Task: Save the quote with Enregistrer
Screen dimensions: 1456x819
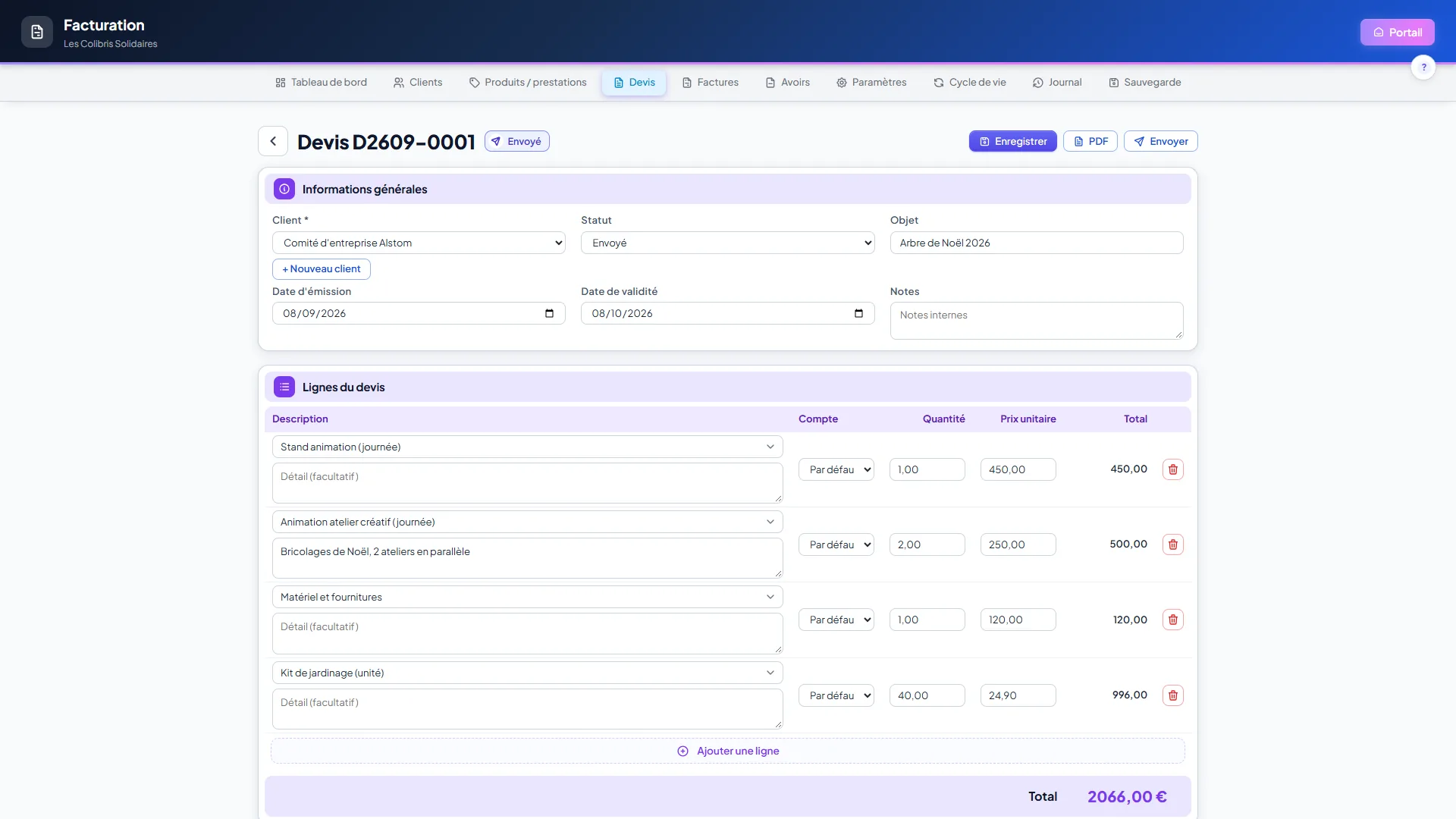Action: tap(1012, 141)
